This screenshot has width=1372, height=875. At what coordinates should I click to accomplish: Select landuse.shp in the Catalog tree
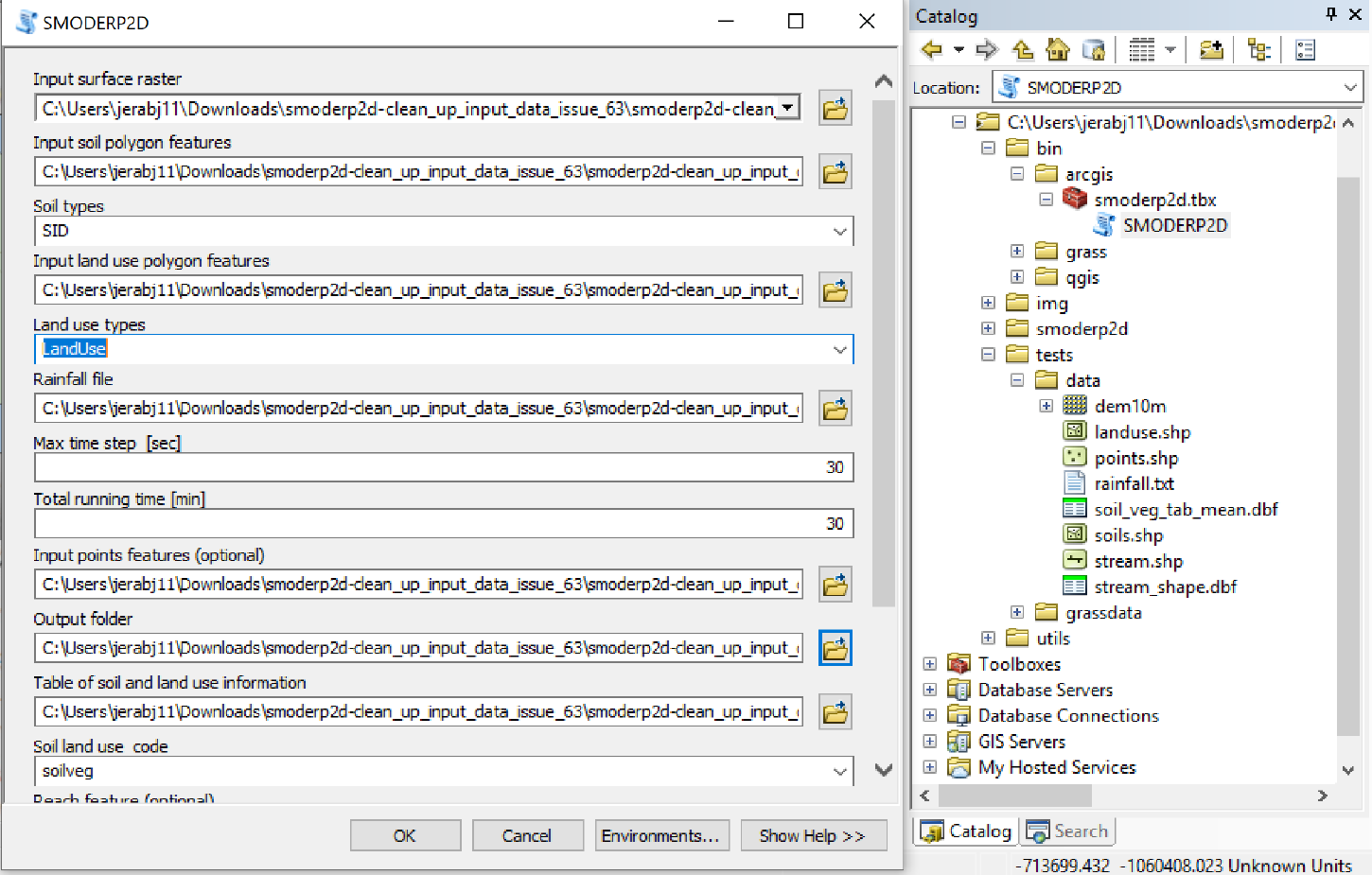1142,432
